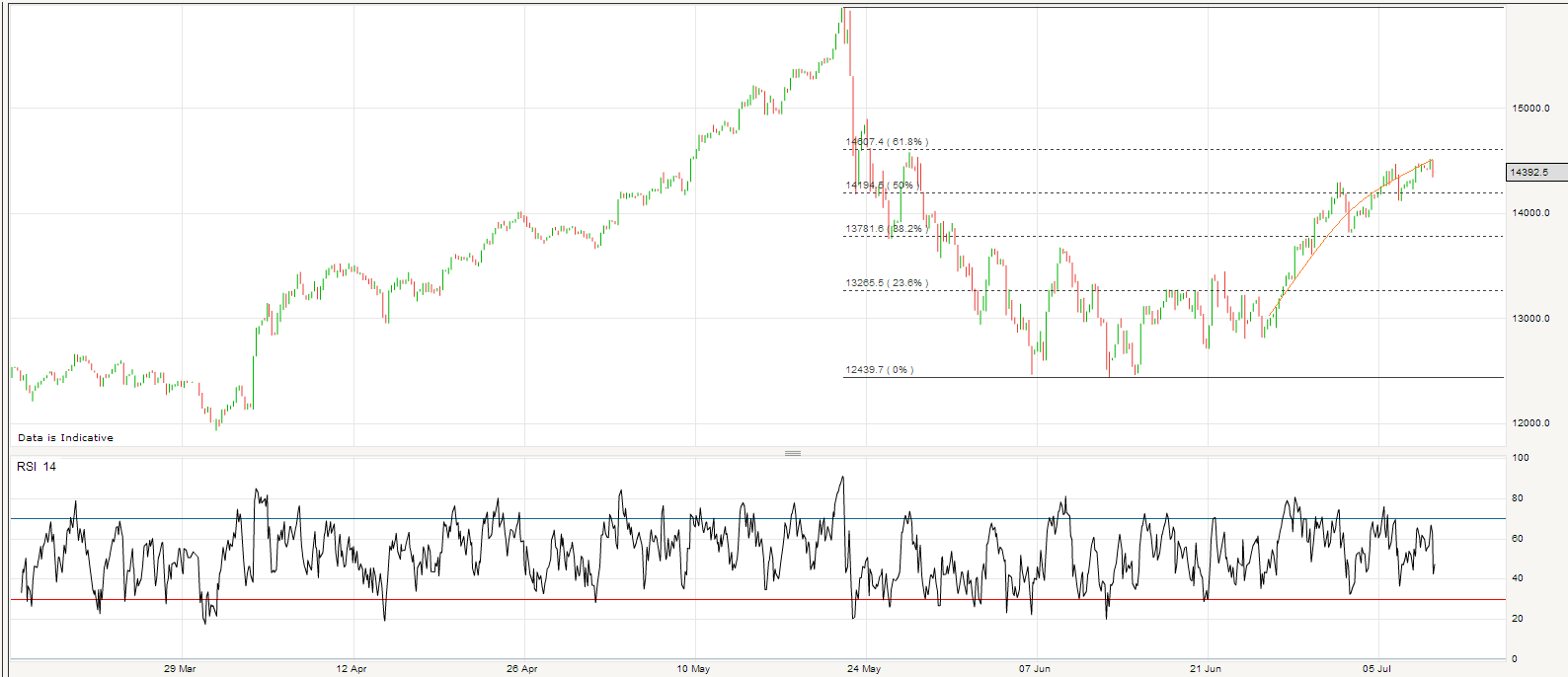
Task: Click the 12 Apr date axis label
Action: point(351,669)
